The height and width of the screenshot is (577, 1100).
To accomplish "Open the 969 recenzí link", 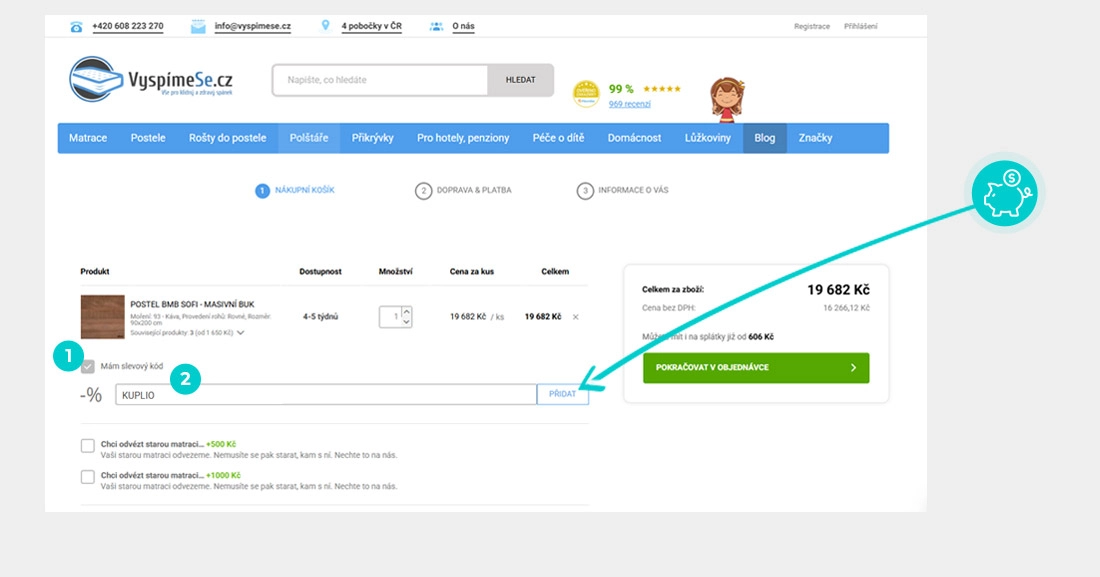I will [x=629, y=104].
